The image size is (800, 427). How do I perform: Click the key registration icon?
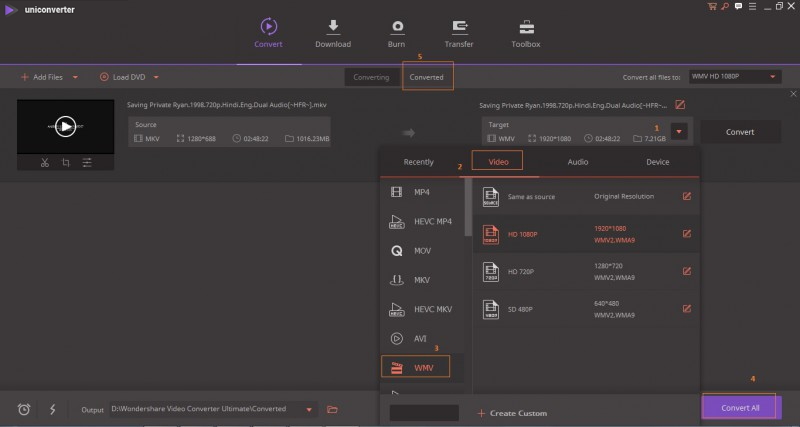(725, 7)
